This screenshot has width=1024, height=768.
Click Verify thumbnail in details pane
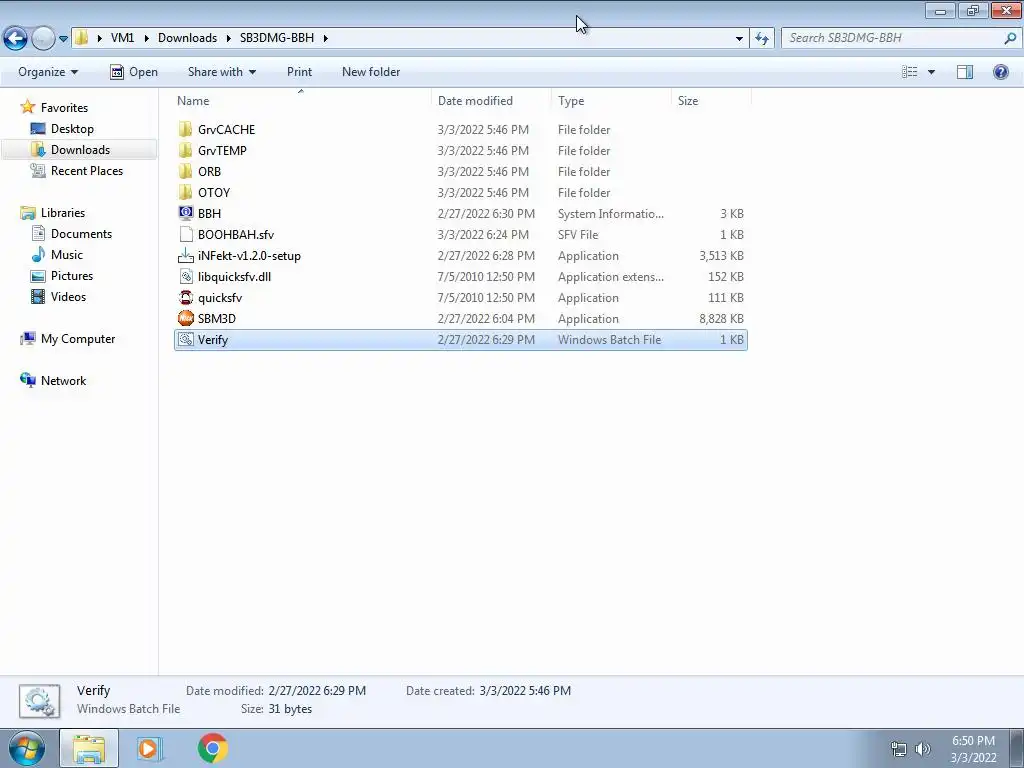point(39,701)
